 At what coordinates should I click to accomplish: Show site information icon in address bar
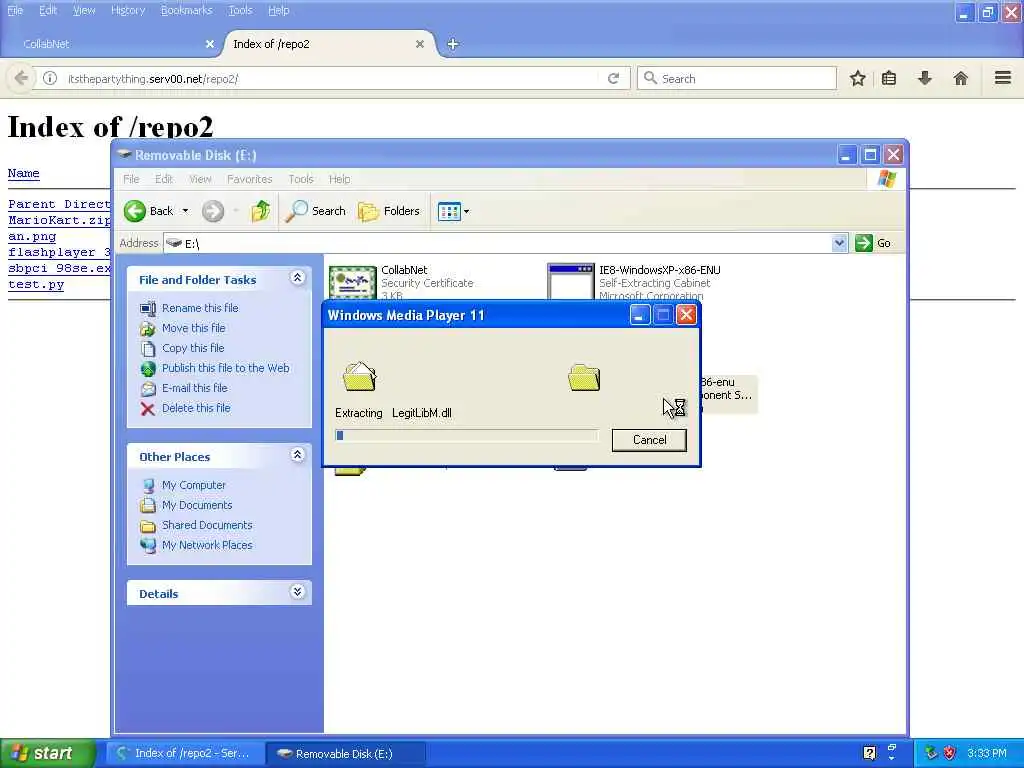pyautogui.click(x=50, y=78)
